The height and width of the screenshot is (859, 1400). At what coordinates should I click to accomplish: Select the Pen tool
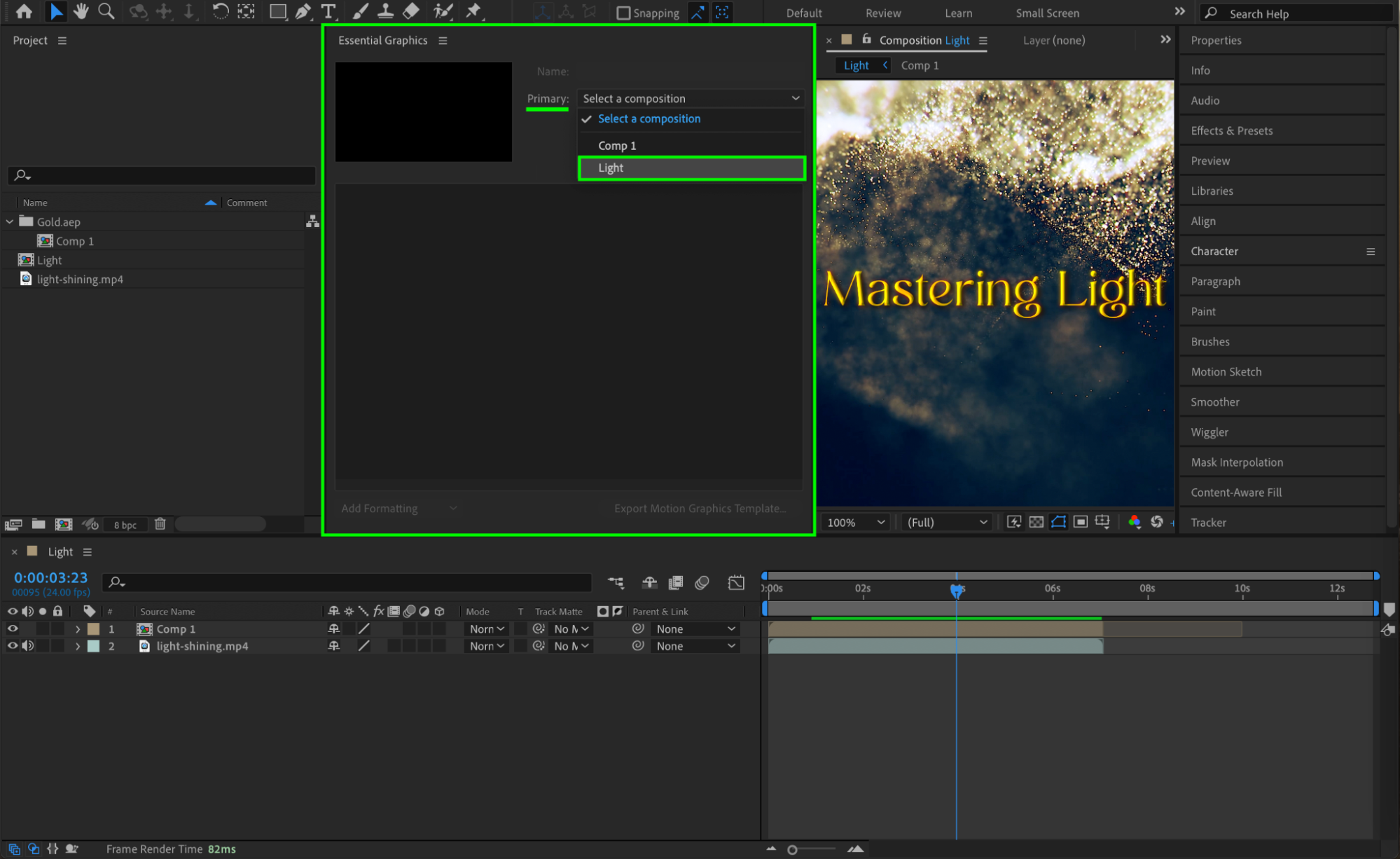pos(303,11)
